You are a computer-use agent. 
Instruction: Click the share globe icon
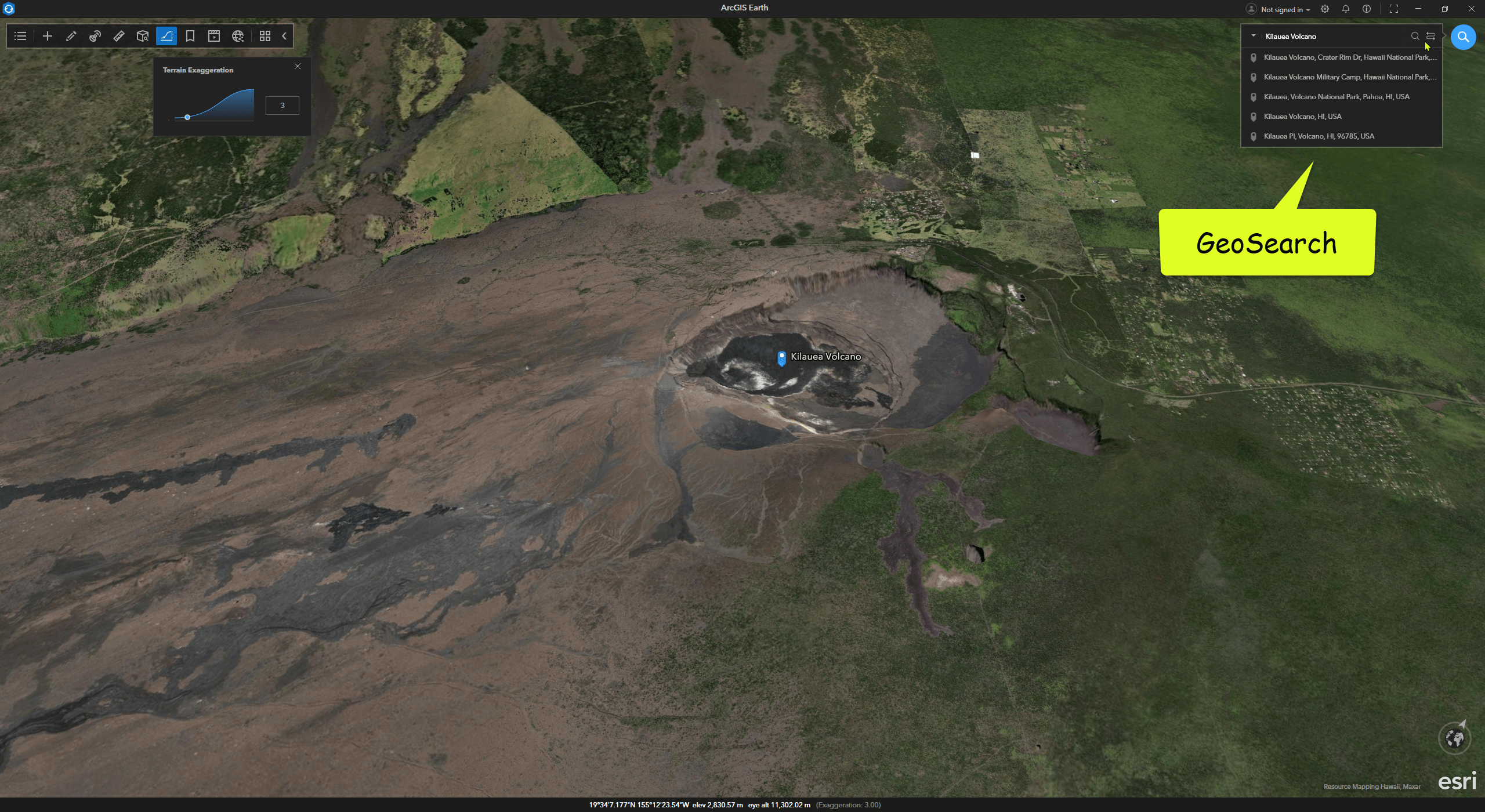(x=238, y=36)
